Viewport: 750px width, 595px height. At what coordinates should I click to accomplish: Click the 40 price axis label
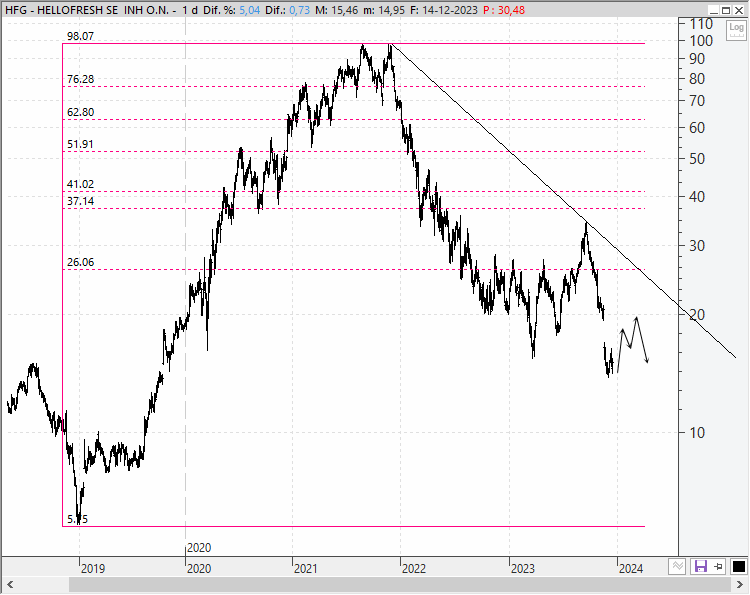tap(697, 197)
